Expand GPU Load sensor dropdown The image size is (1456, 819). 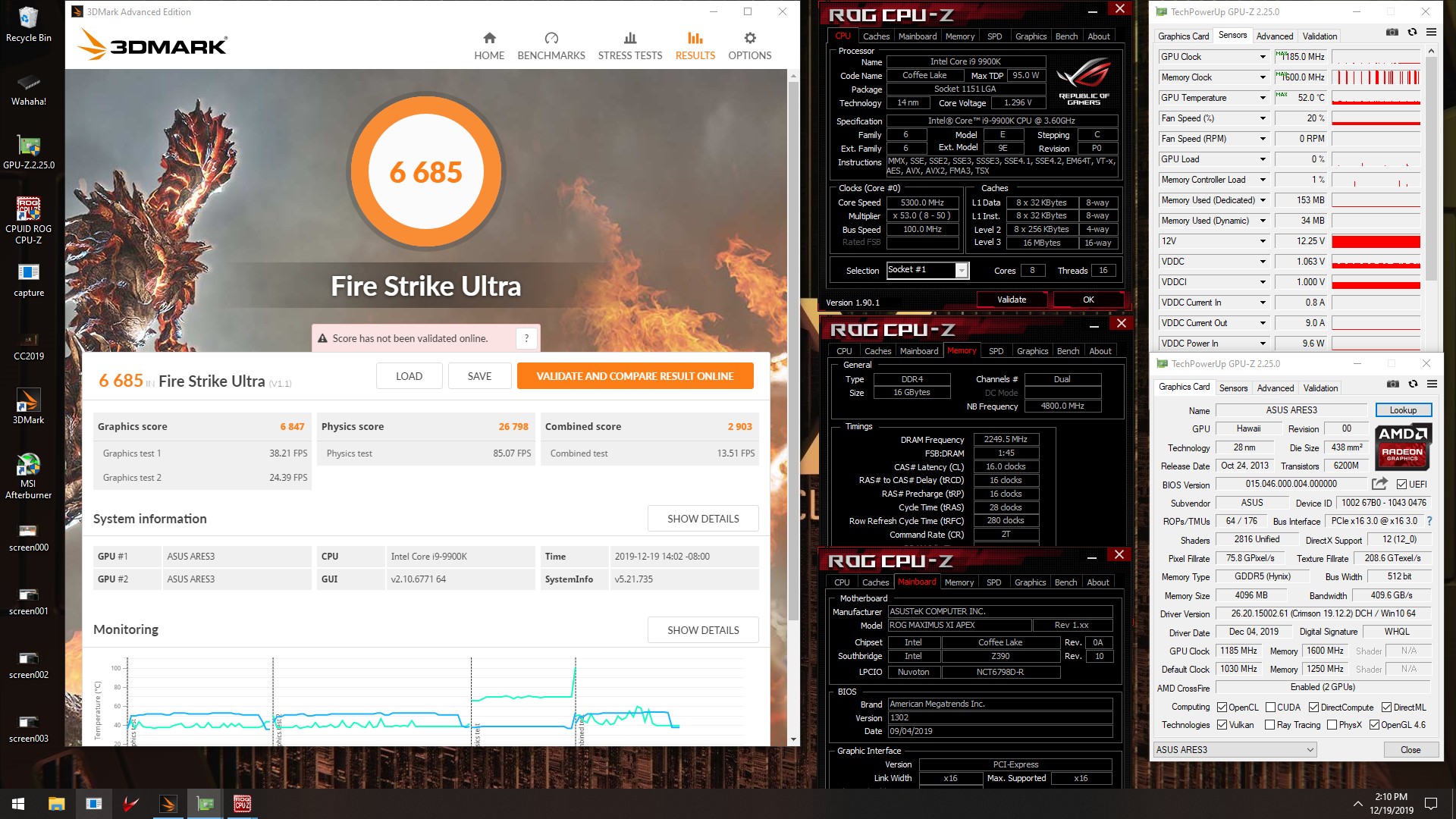1263,159
